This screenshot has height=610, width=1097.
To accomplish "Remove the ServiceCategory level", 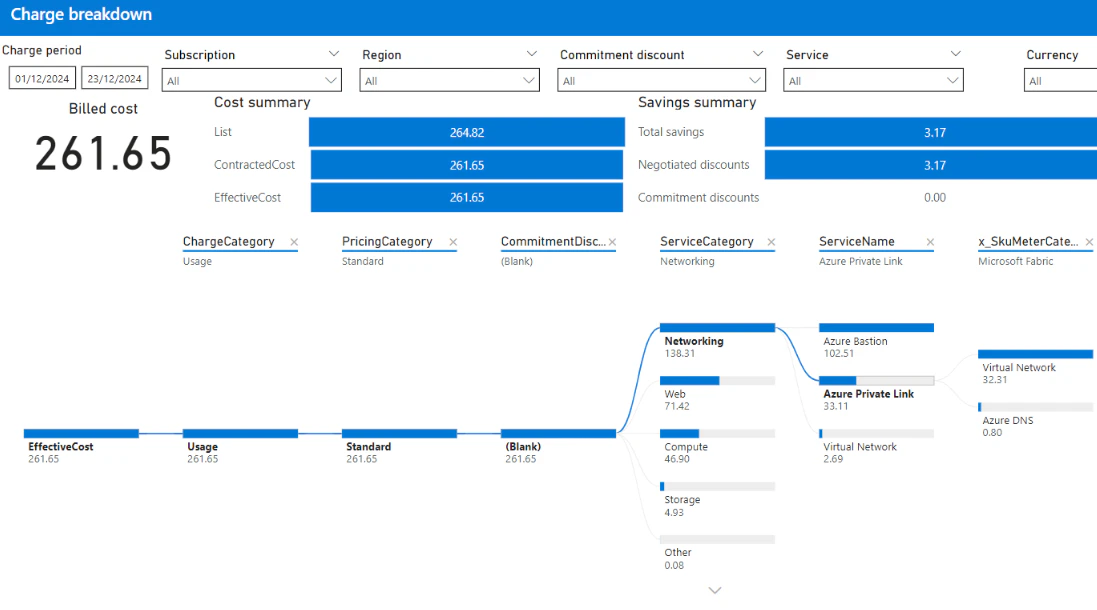I will (x=771, y=242).
